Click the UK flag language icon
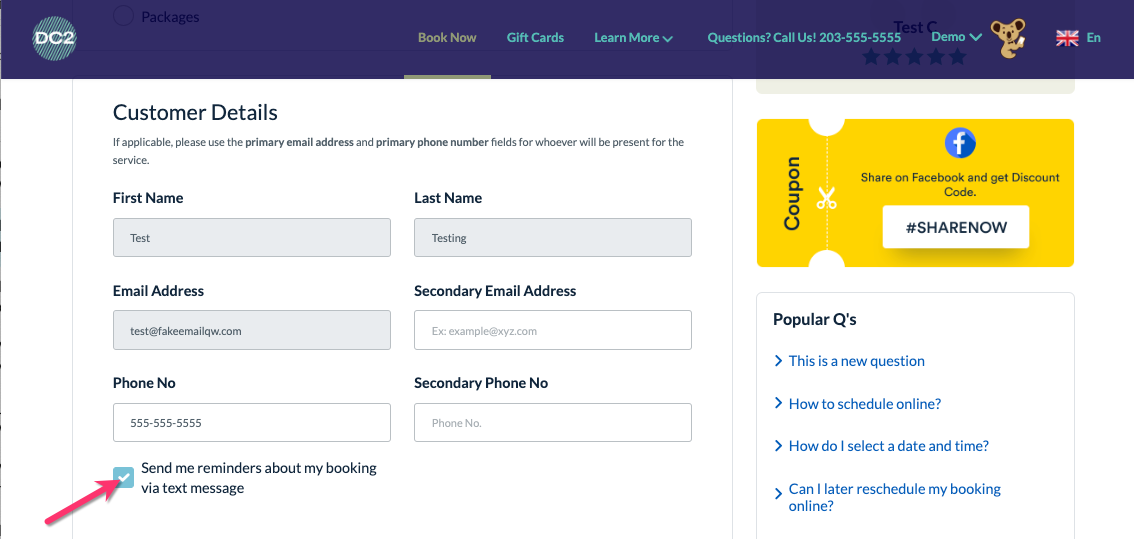 1067,38
